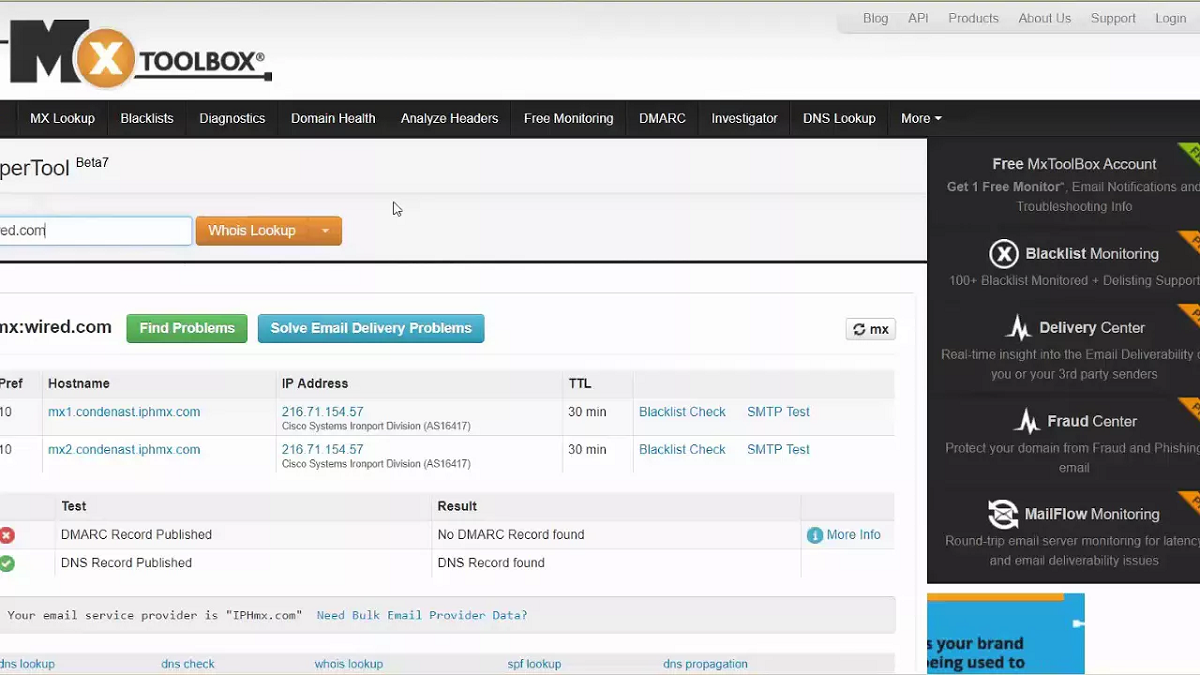Image resolution: width=1200 pixels, height=675 pixels.
Task: Click the mx:wired.com result heading
Action: pyautogui.click(x=55, y=327)
